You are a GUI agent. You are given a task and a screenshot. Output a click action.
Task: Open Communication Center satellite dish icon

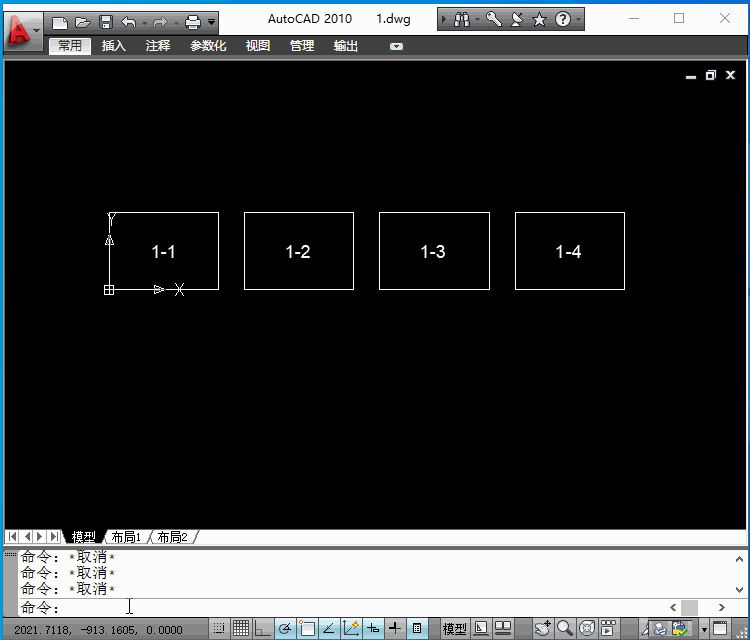point(517,20)
